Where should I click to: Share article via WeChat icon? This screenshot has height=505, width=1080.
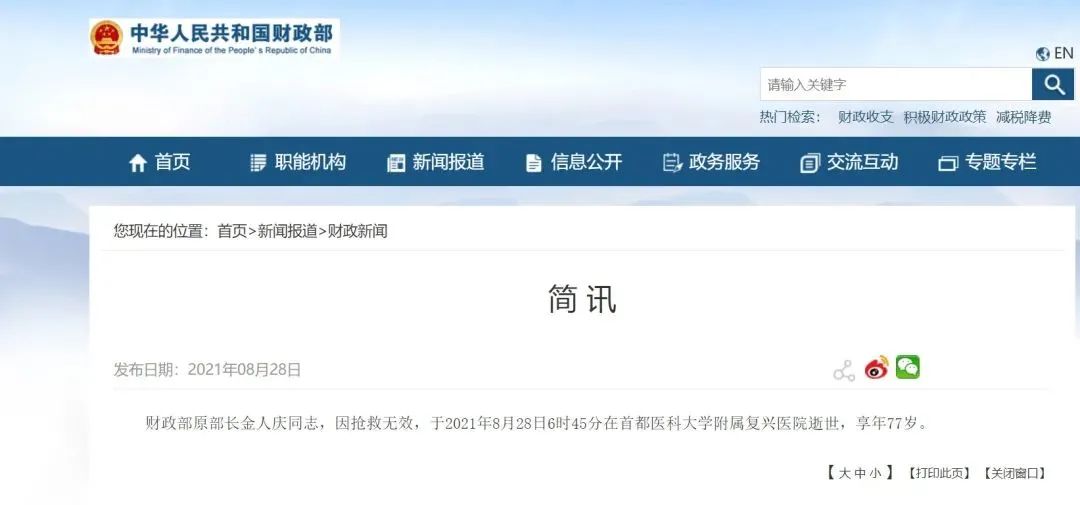click(x=908, y=367)
